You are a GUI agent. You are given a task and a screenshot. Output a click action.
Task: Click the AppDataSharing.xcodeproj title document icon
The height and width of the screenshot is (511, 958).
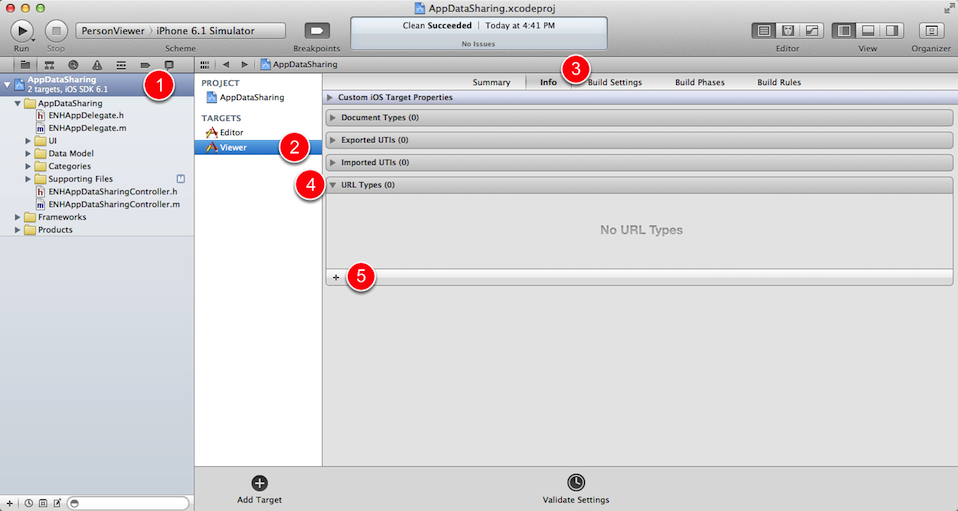pos(420,8)
